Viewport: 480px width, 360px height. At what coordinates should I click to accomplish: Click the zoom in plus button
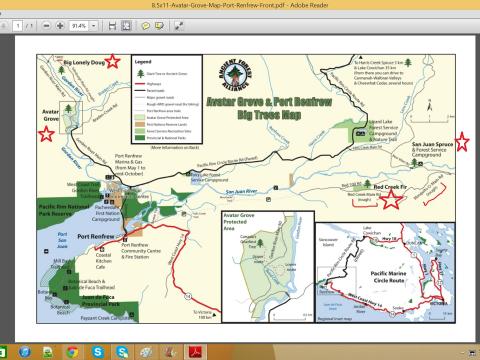pyautogui.click(x=60, y=26)
